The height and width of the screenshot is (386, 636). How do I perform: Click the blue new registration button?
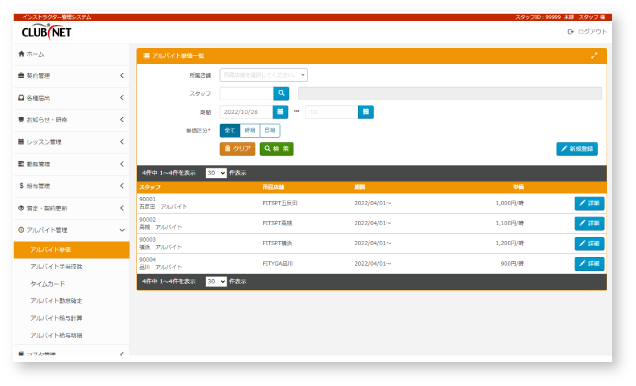pyautogui.click(x=577, y=149)
